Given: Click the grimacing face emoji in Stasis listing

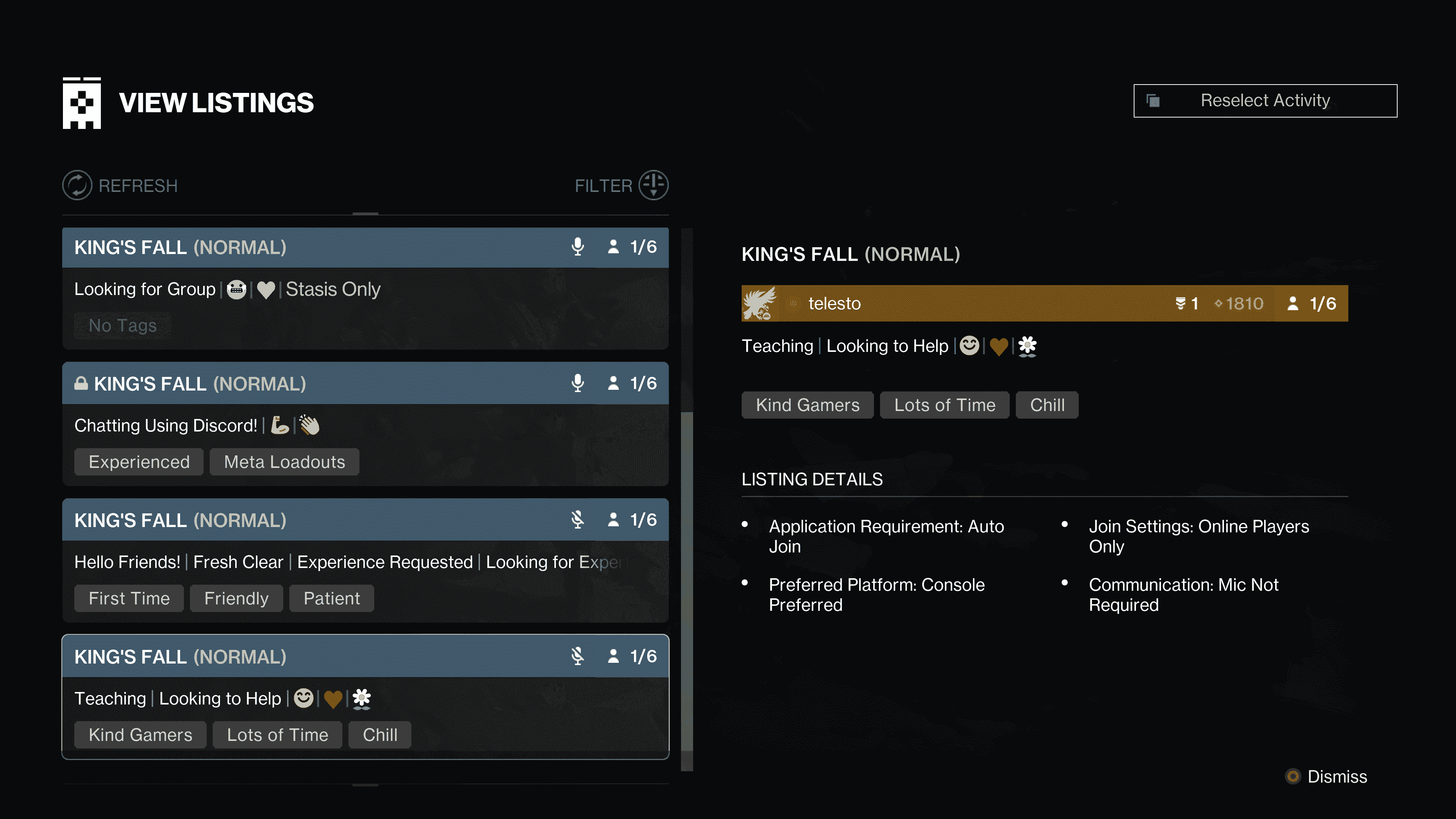Looking at the screenshot, I should [236, 289].
